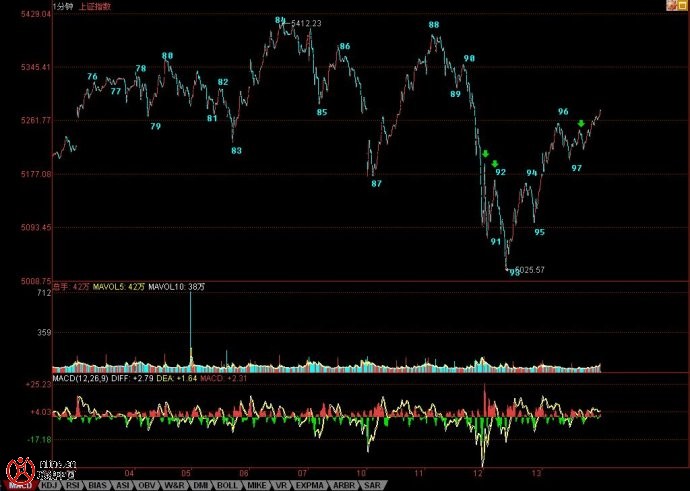Click the MACD tab

tap(20, 485)
